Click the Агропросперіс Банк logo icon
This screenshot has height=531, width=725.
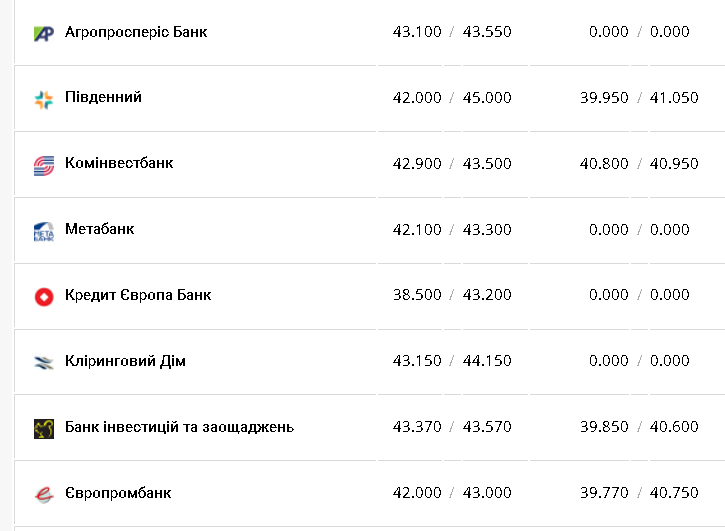point(43,33)
